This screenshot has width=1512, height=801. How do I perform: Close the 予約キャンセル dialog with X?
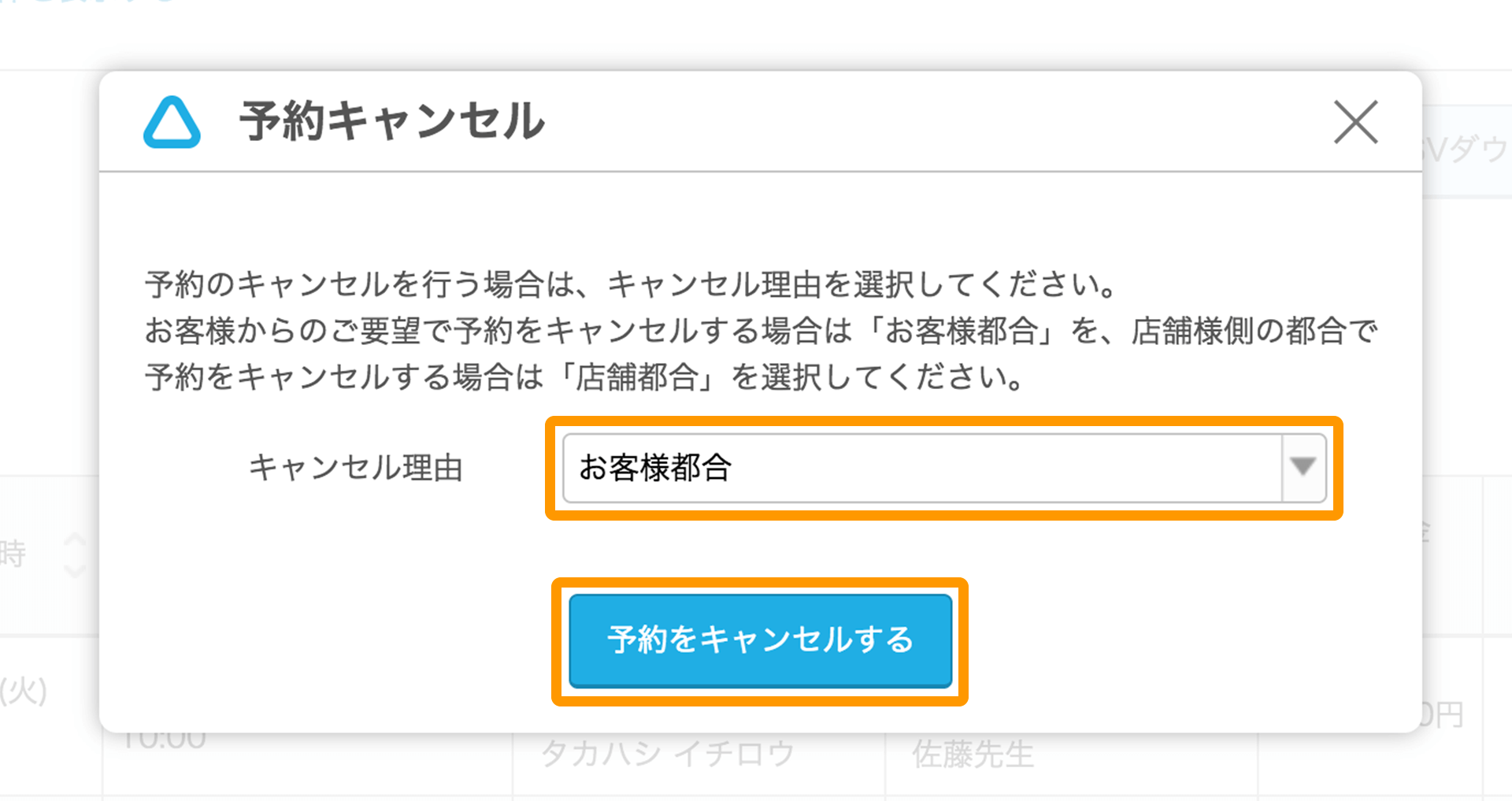coord(1355,122)
